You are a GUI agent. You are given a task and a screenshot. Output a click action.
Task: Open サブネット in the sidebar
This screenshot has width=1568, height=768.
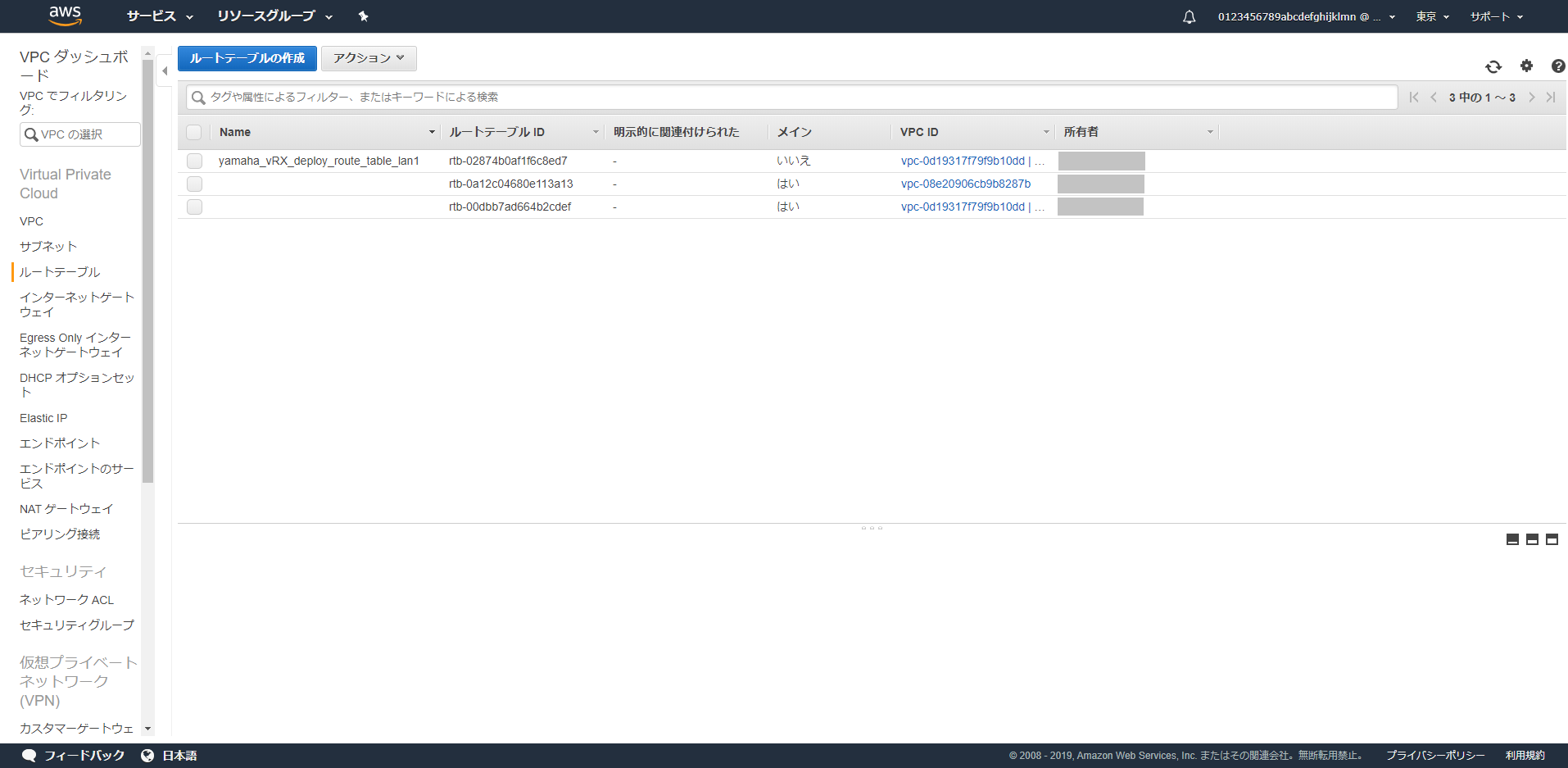point(48,247)
